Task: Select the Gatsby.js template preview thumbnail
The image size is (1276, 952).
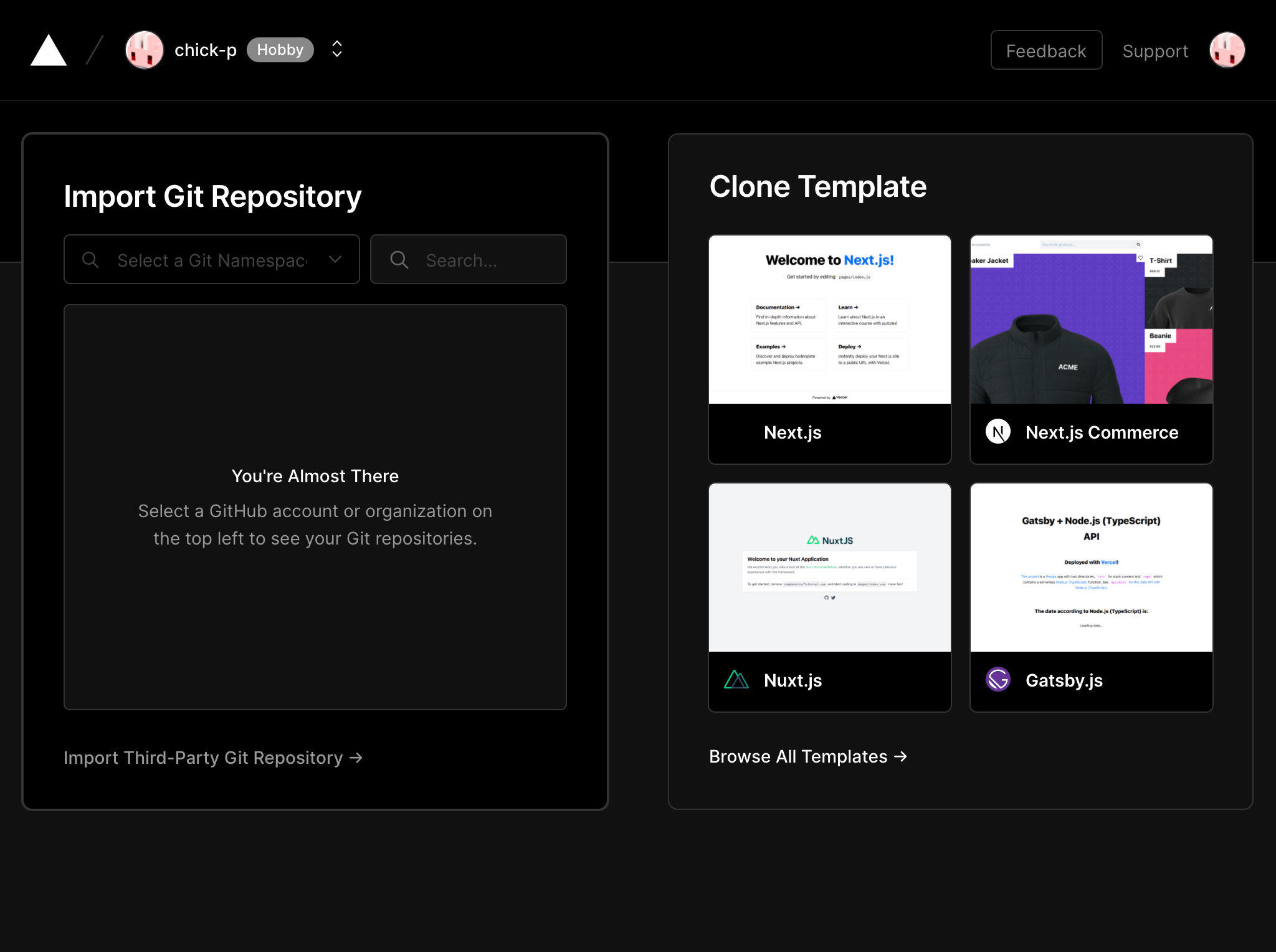Action: point(1092,568)
